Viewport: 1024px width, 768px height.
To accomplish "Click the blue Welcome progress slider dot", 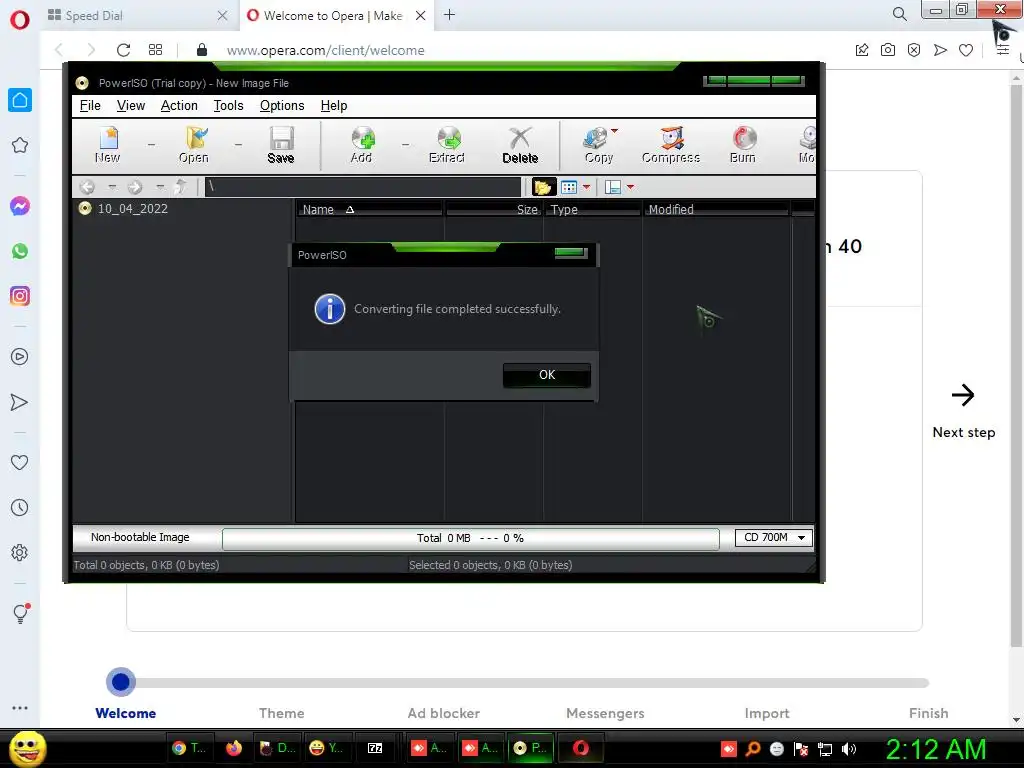I will coord(121,682).
